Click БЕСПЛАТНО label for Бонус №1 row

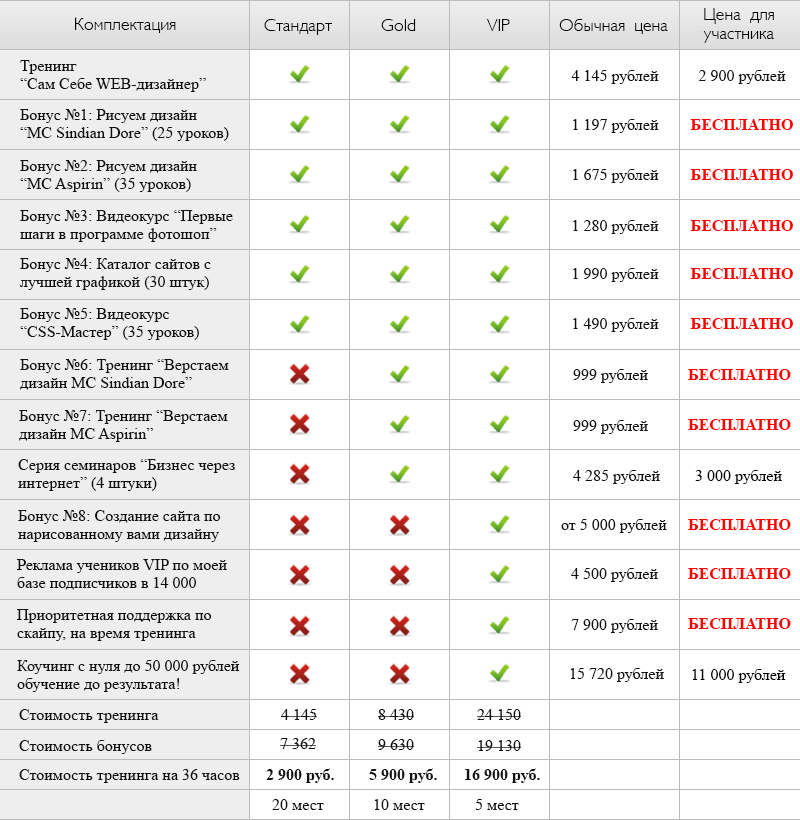click(x=741, y=125)
